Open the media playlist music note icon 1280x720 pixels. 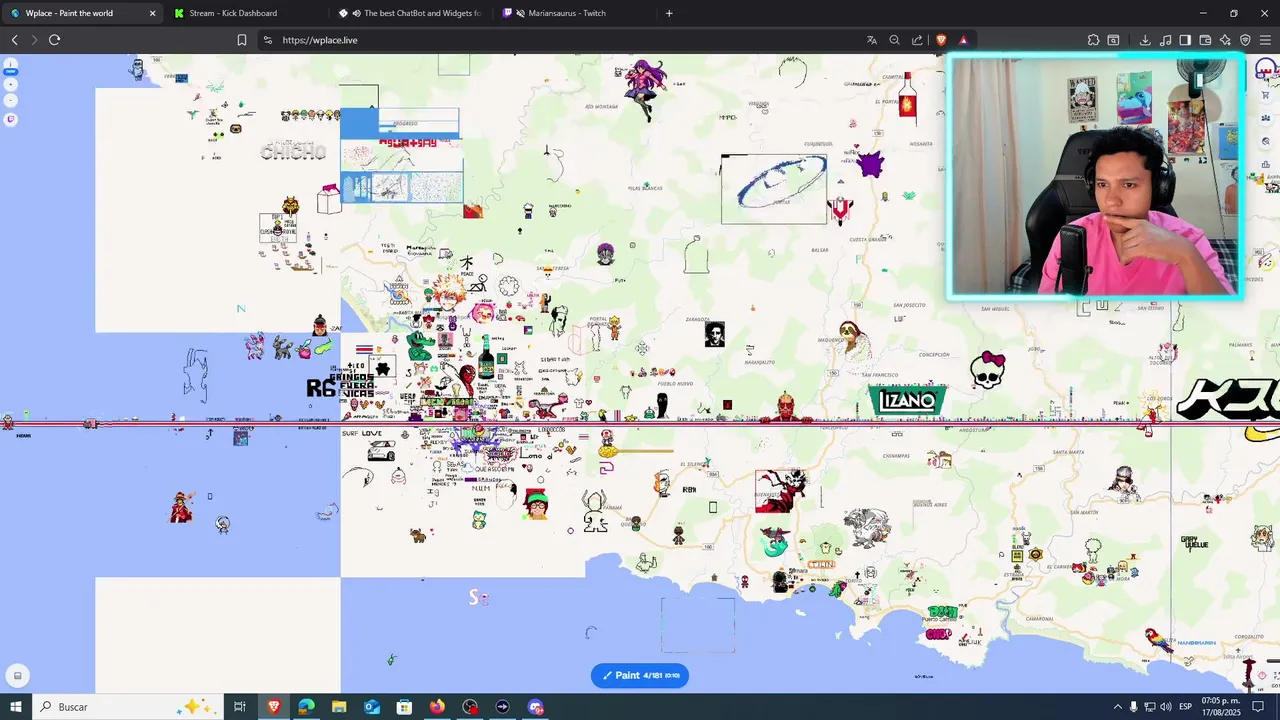[x=1165, y=40]
